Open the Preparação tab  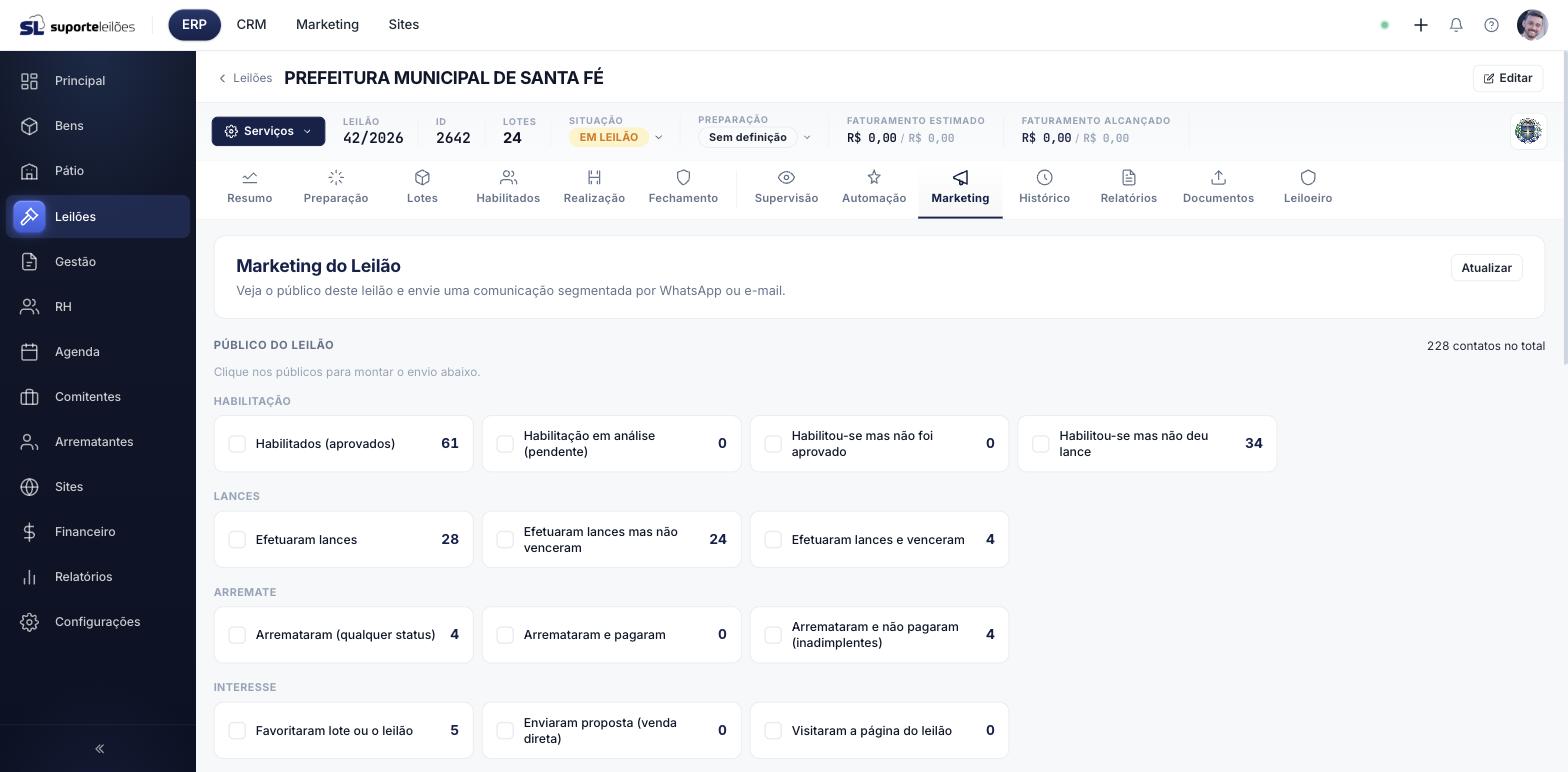point(336,187)
